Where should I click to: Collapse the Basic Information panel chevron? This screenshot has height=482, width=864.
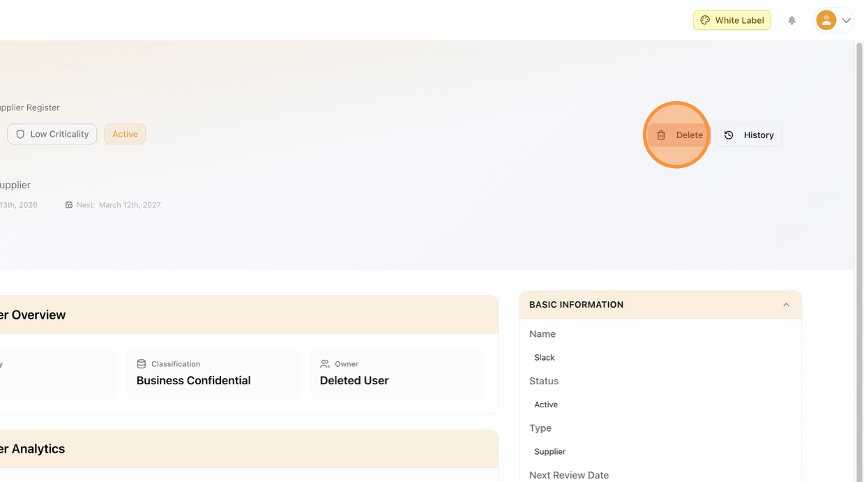(x=786, y=305)
